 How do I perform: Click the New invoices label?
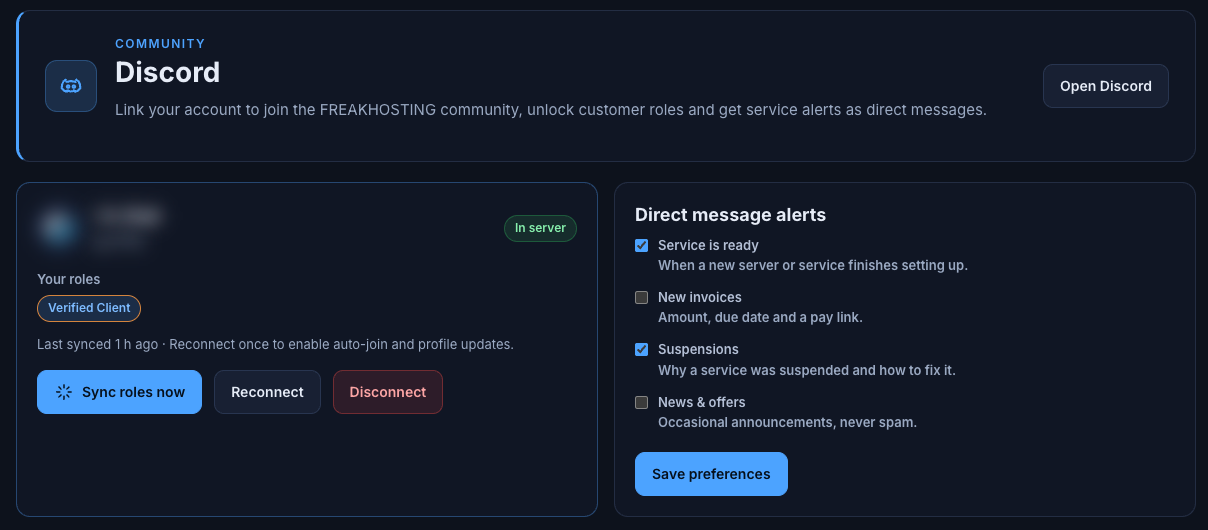(x=700, y=297)
